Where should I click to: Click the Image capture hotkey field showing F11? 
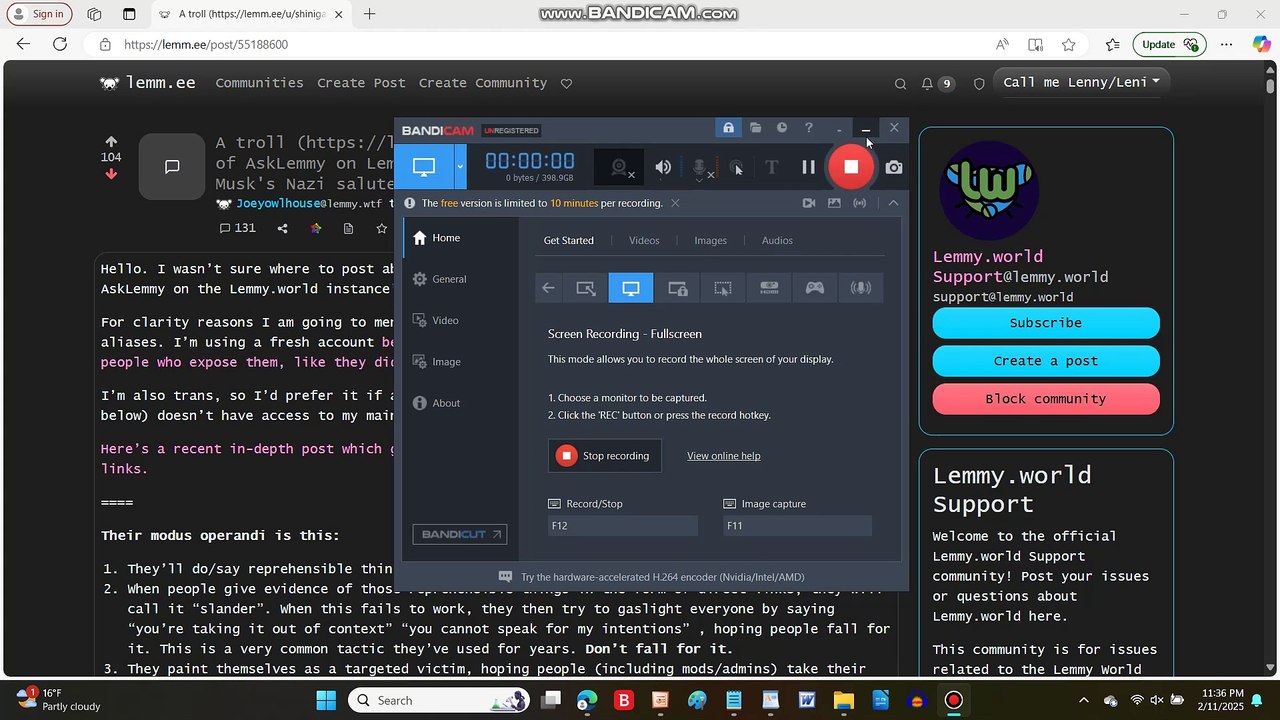[x=797, y=526]
